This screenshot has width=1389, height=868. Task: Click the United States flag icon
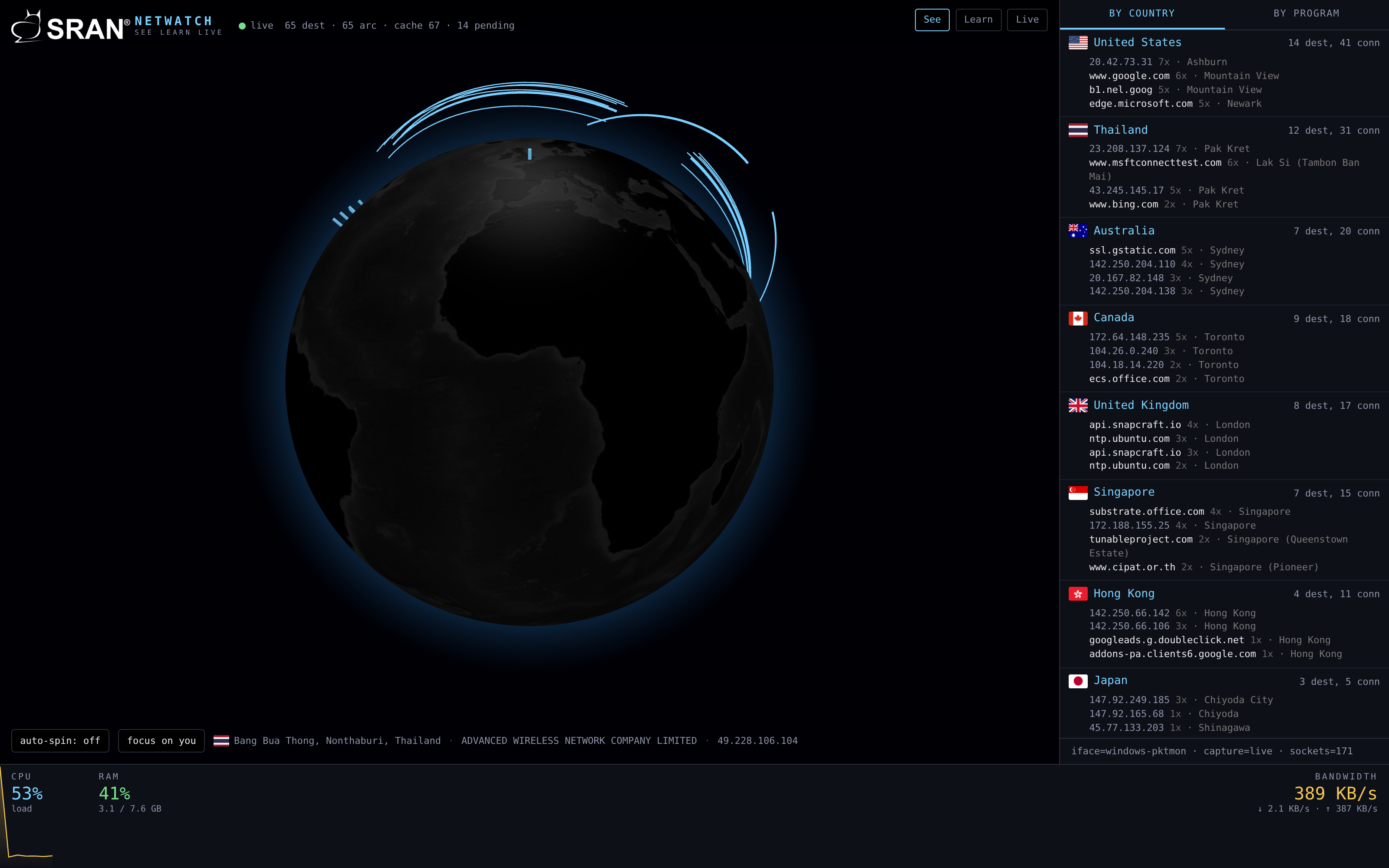coord(1077,43)
